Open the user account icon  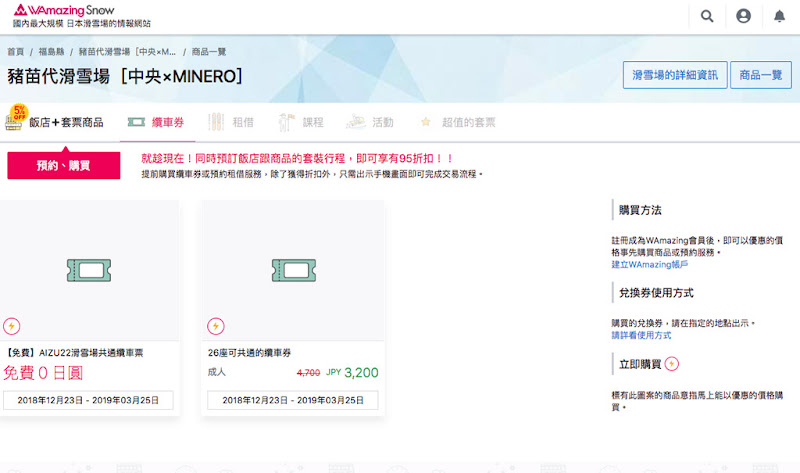click(743, 16)
